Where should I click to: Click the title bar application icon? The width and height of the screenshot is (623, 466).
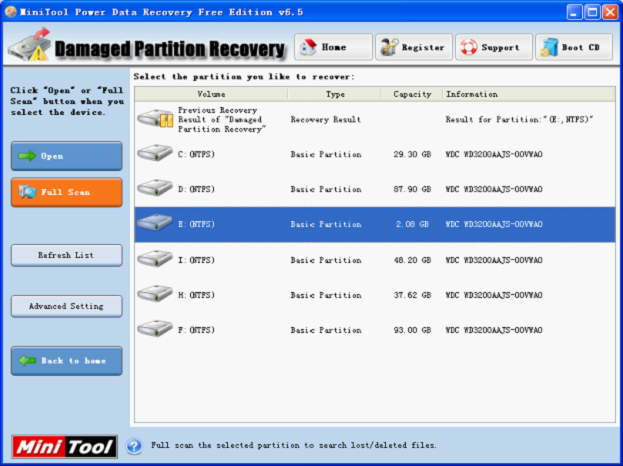[11, 12]
